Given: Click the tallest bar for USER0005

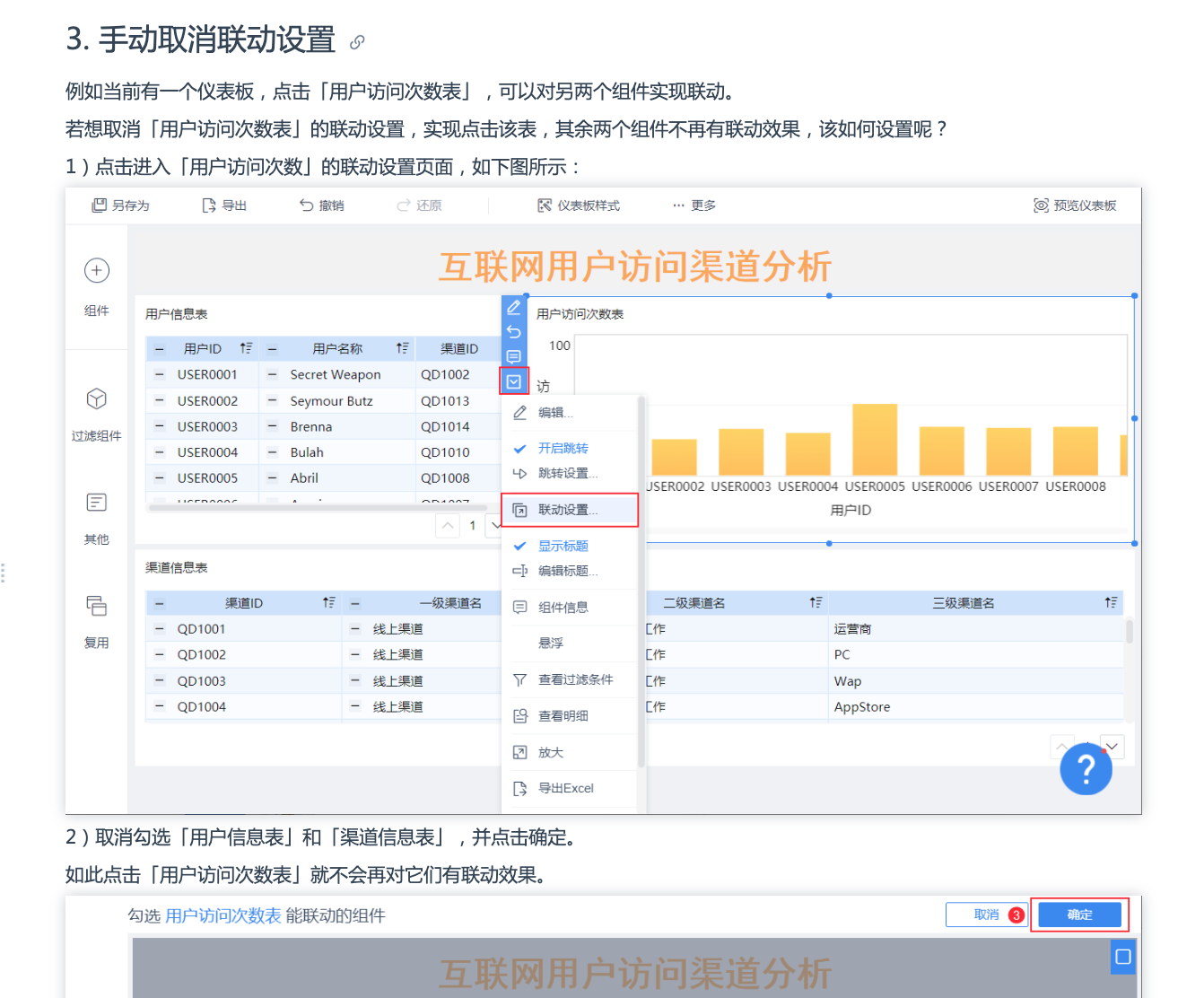Looking at the screenshot, I should tap(875, 439).
